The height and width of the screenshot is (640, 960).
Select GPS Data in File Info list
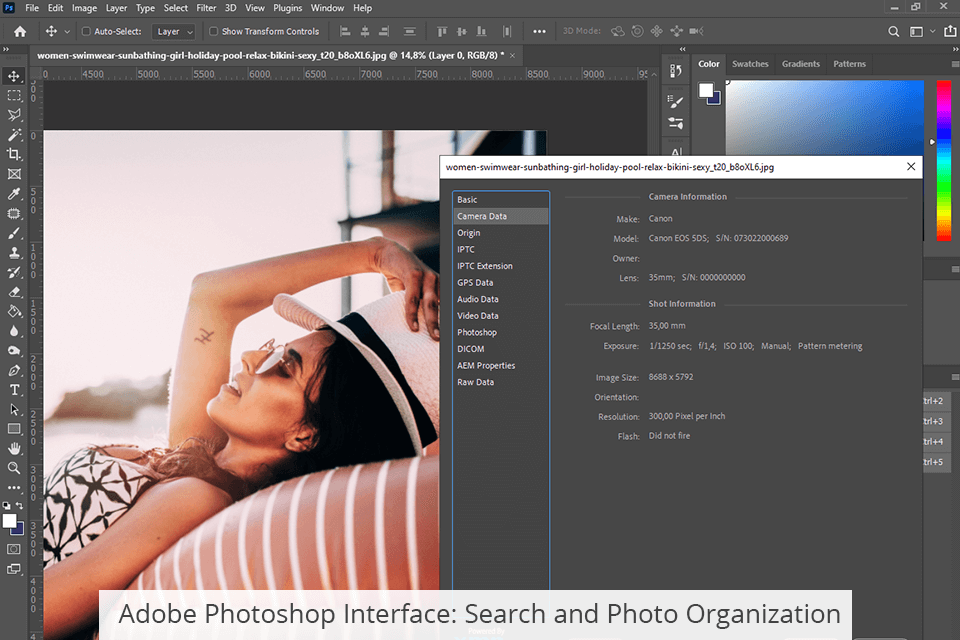(x=475, y=283)
